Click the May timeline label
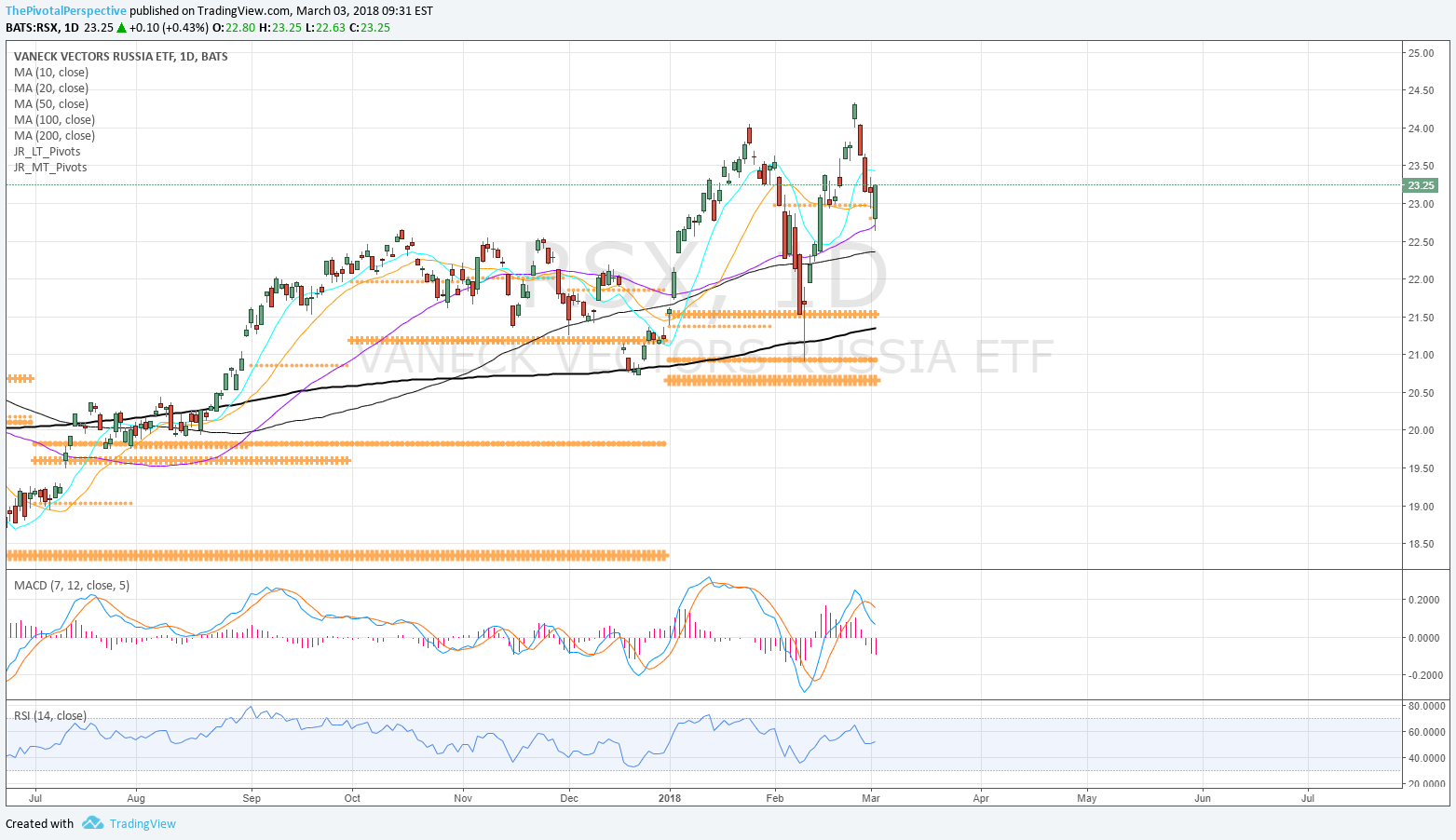1456x840 pixels. (1087, 798)
